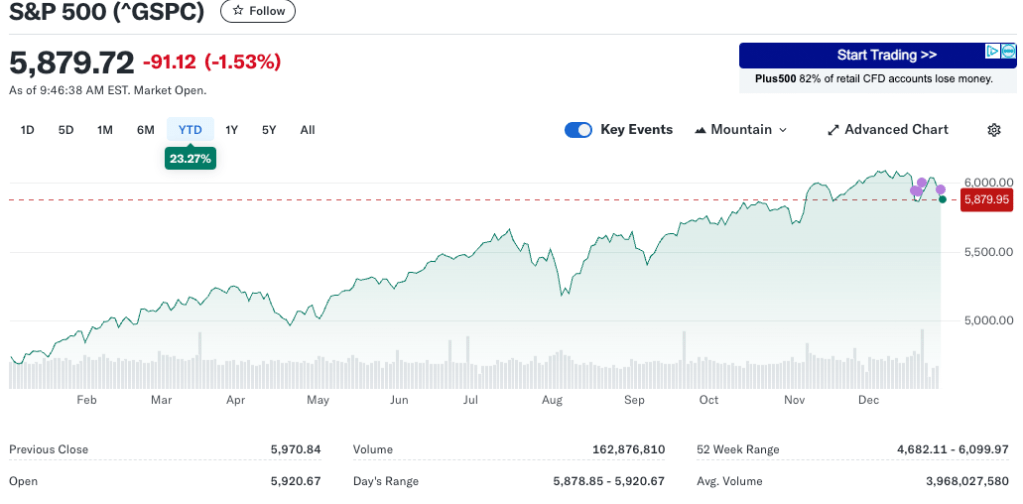The image size is (1023, 504).
Task: Select the 5D range tab
Action: (66, 130)
